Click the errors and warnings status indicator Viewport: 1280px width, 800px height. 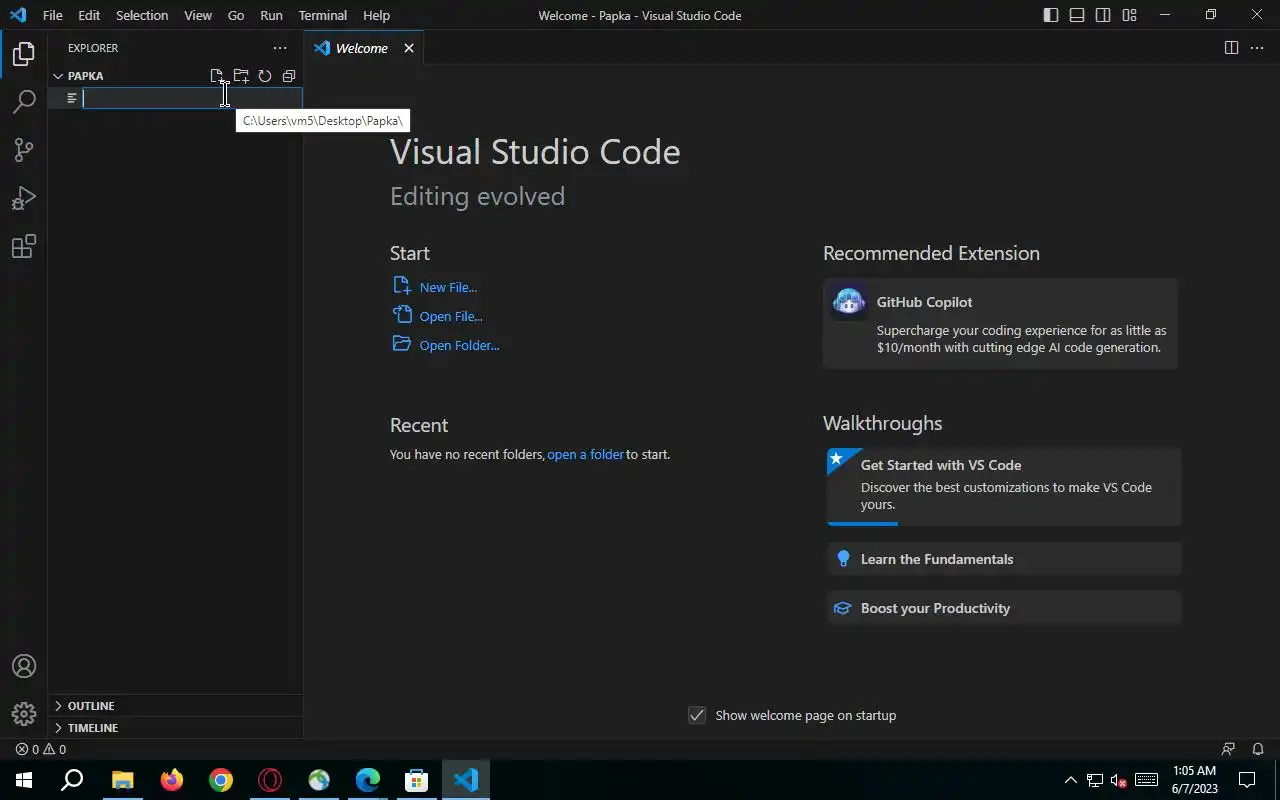click(41, 749)
